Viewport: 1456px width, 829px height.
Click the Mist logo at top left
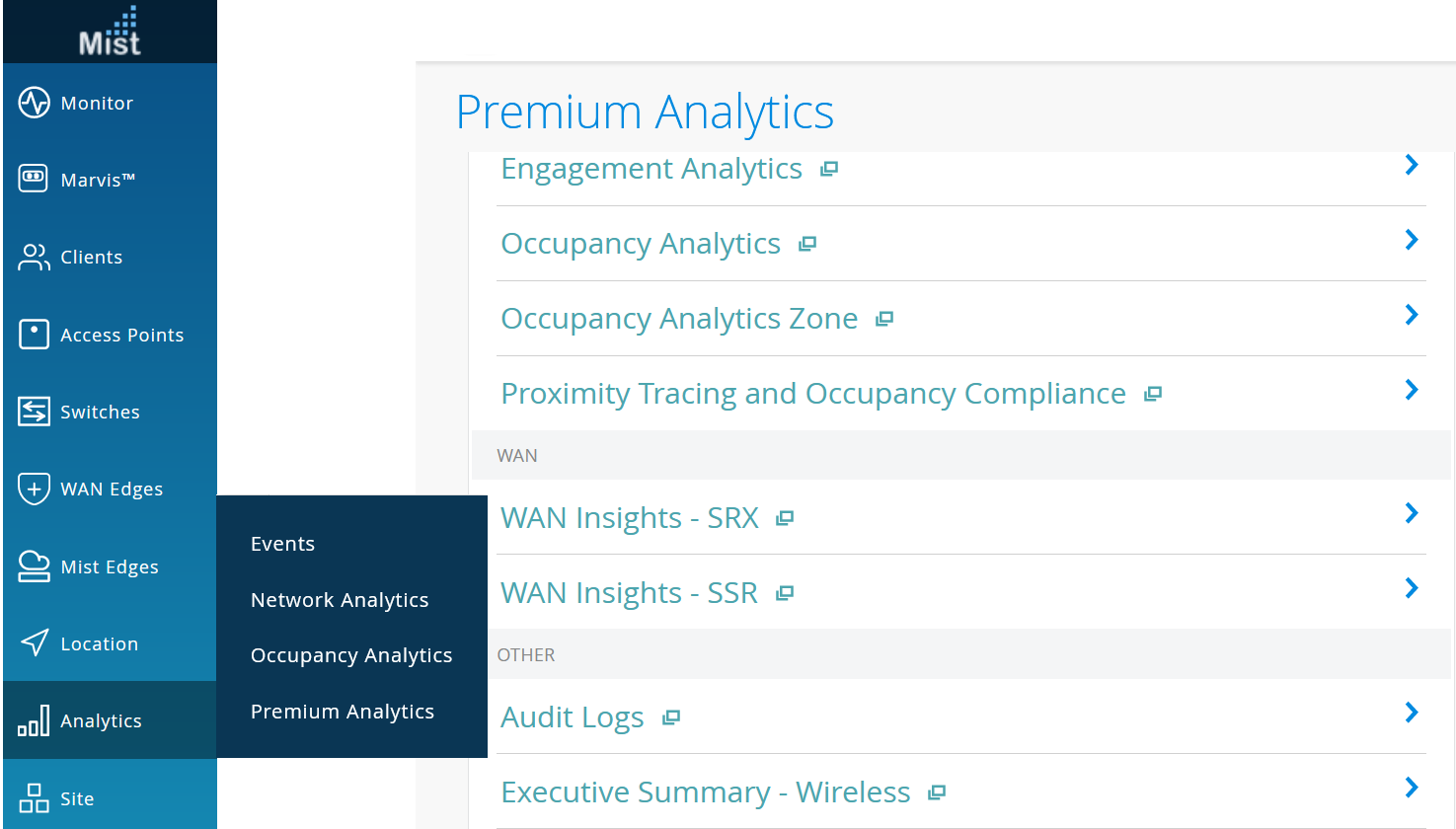pos(110,32)
